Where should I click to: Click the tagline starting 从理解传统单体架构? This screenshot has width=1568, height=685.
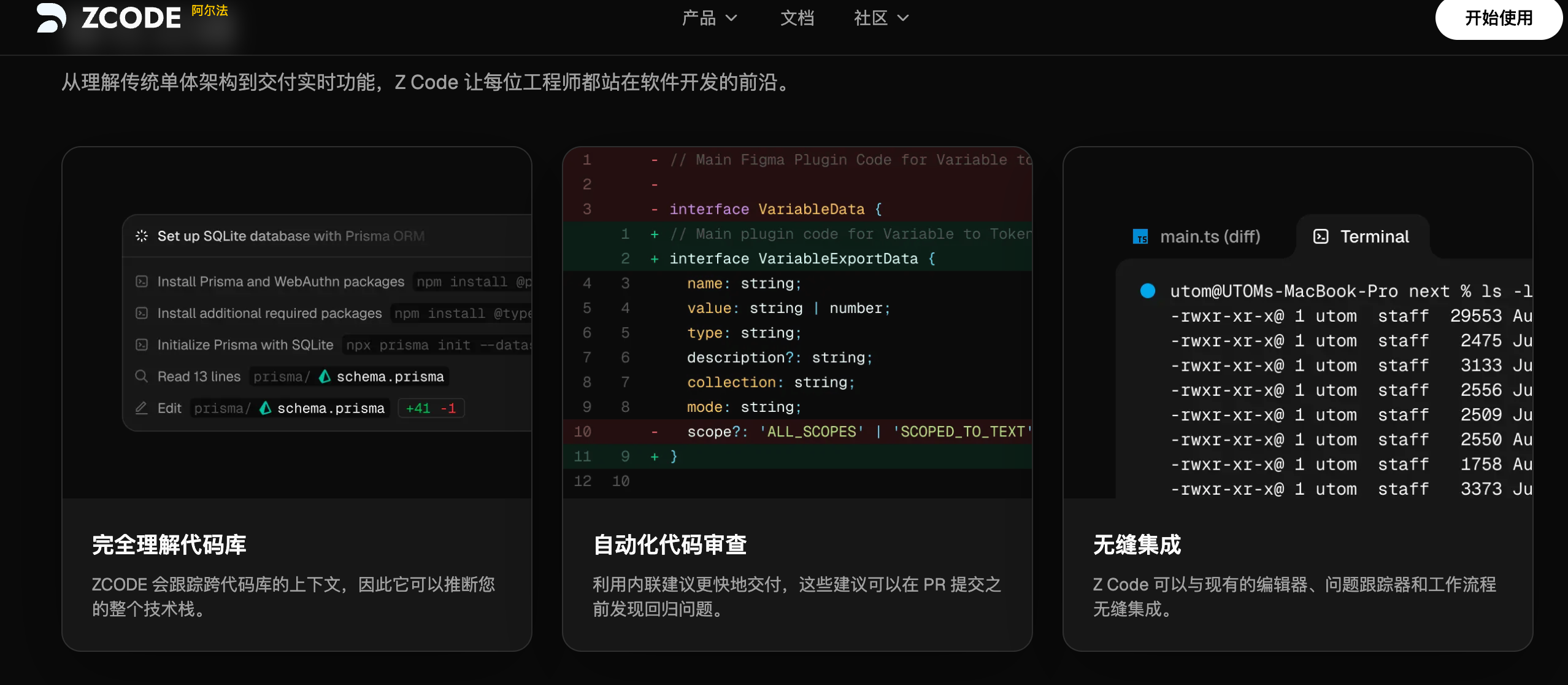pyautogui.click(x=427, y=82)
